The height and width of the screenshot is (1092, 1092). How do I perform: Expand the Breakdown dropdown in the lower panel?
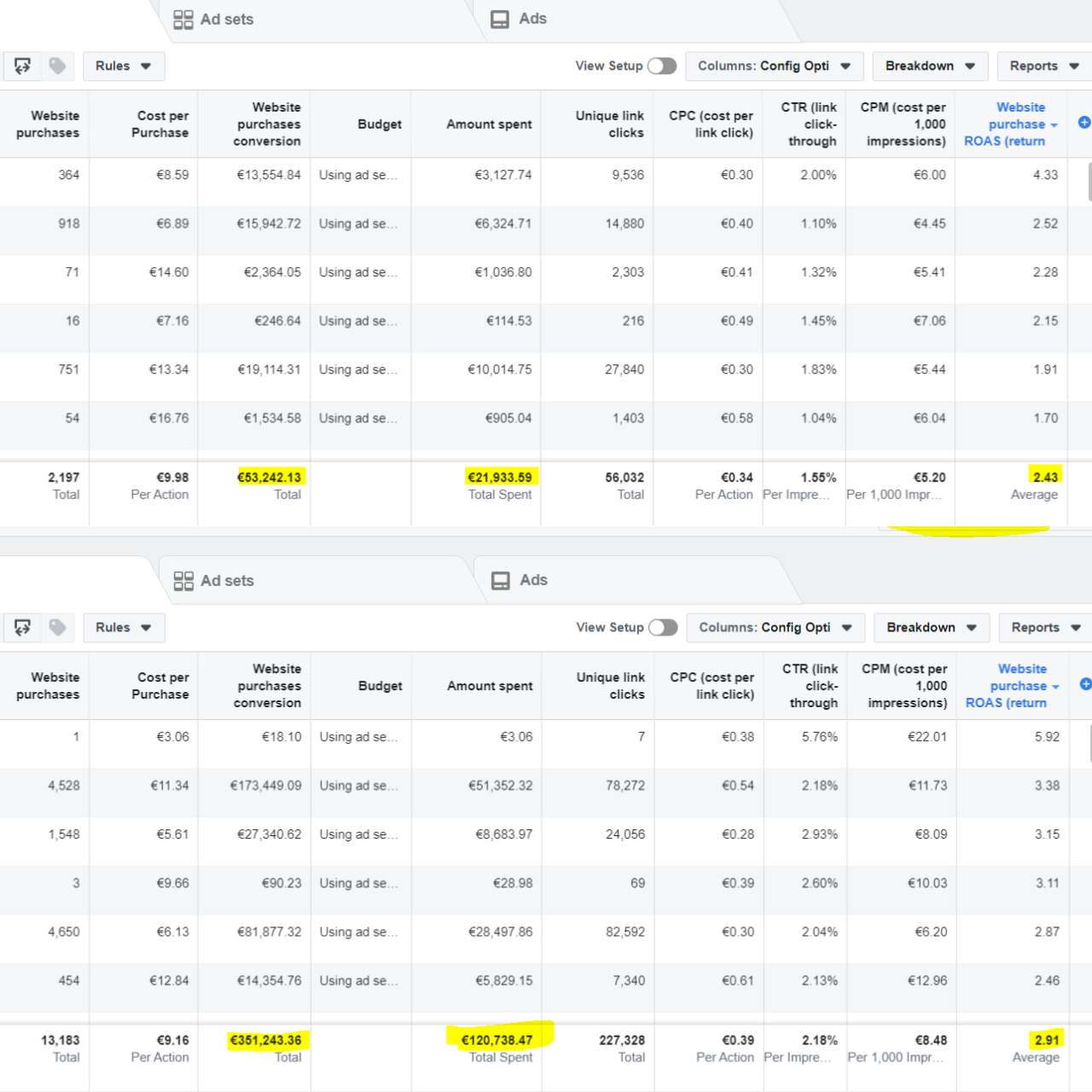tap(932, 627)
